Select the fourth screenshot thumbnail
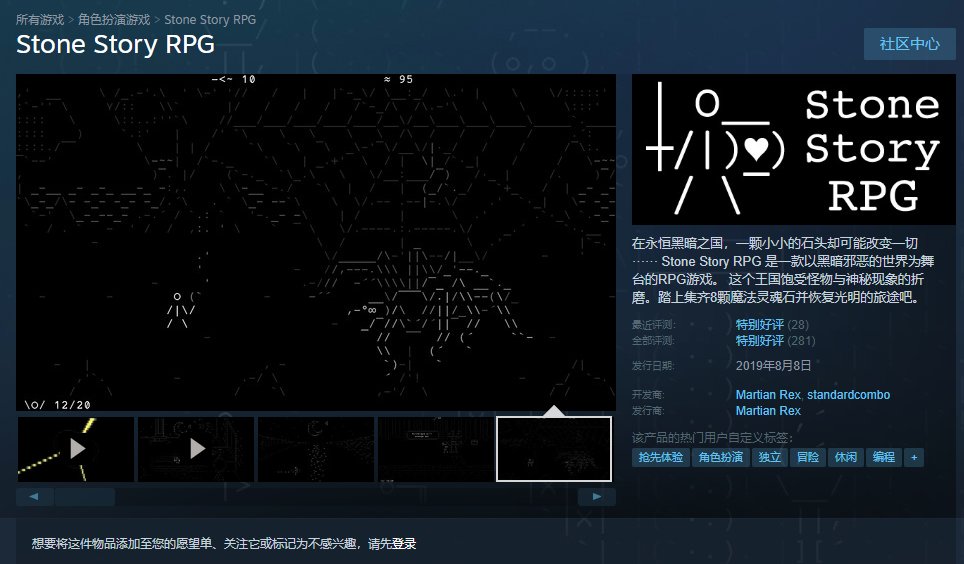964x564 pixels. [435, 449]
